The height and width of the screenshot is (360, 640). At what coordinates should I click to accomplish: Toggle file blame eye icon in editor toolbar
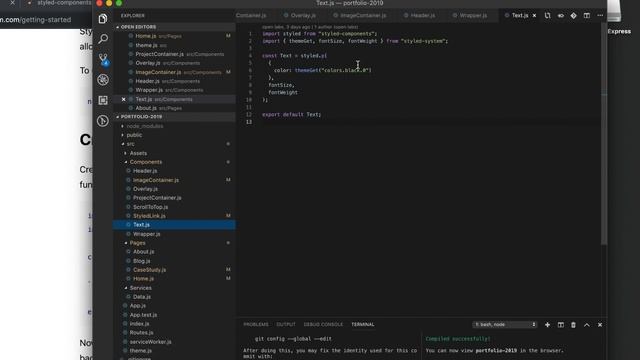(x=560, y=16)
